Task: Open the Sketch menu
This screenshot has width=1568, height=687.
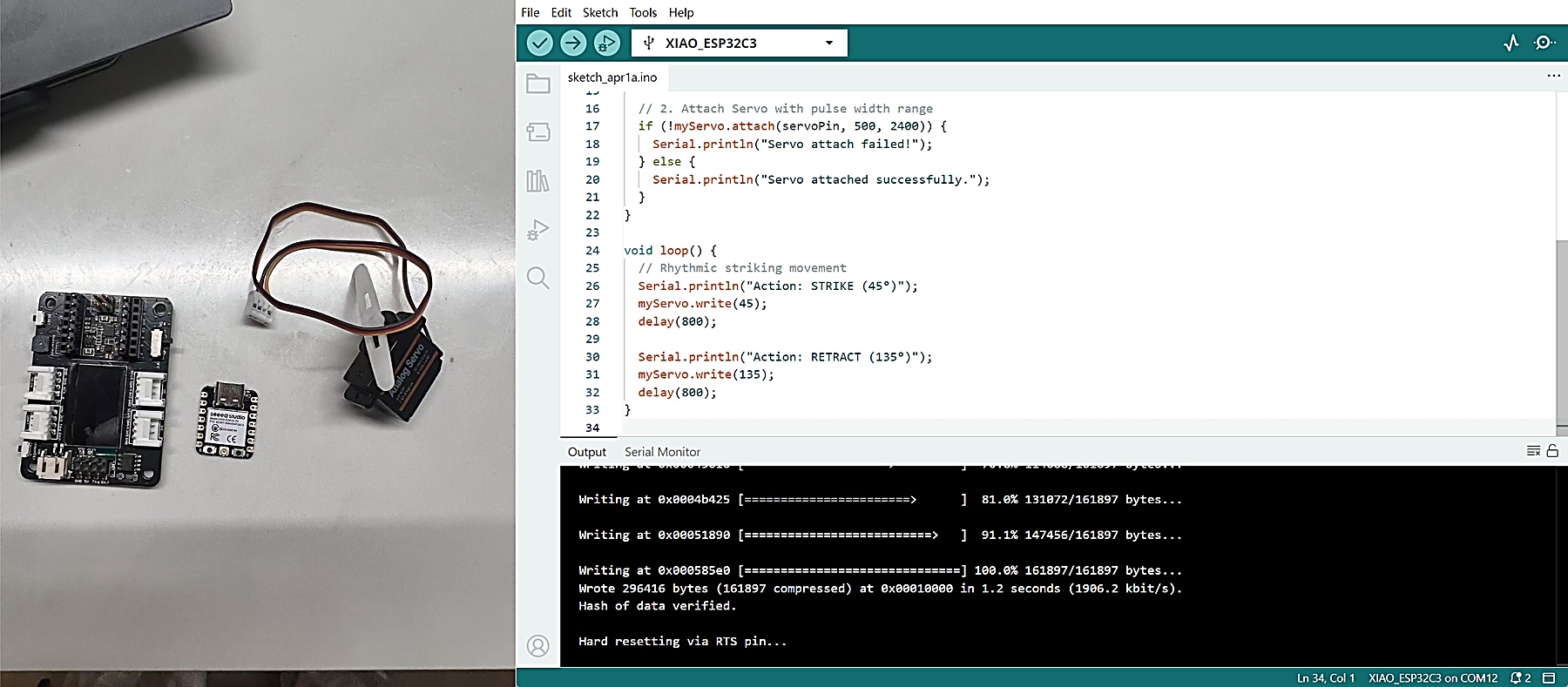Action: pyautogui.click(x=600, y=12)
